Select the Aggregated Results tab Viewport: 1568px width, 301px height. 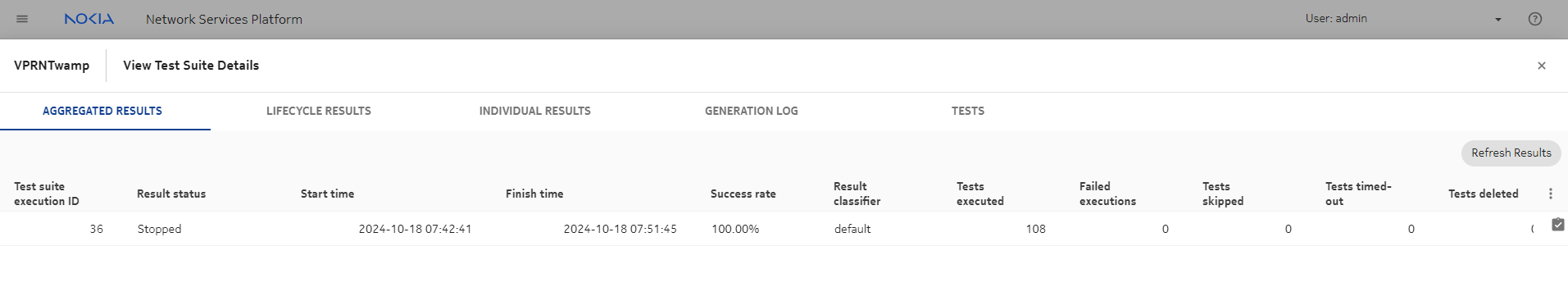[x=102, y=111]
